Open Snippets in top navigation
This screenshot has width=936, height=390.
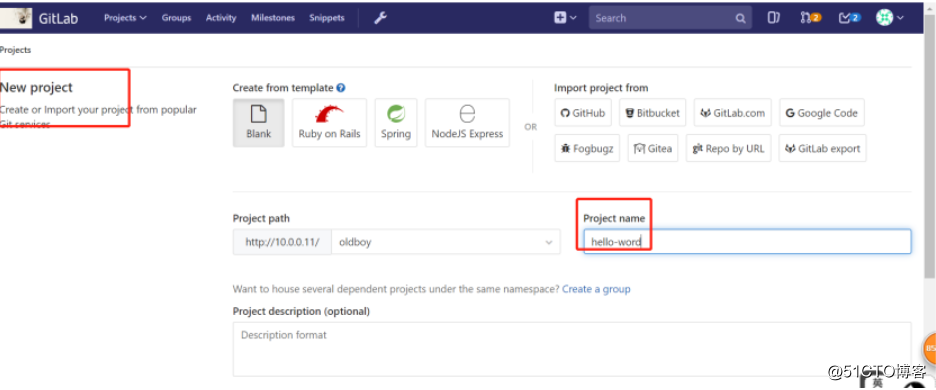(x=327, y=18)
